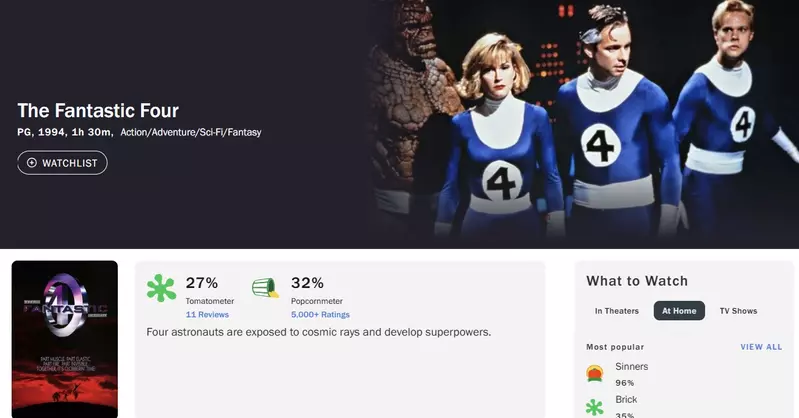Viewport: 799px width, 418px height.
Task: Open the Sinners movie title
Action: [x=632, y=367]
